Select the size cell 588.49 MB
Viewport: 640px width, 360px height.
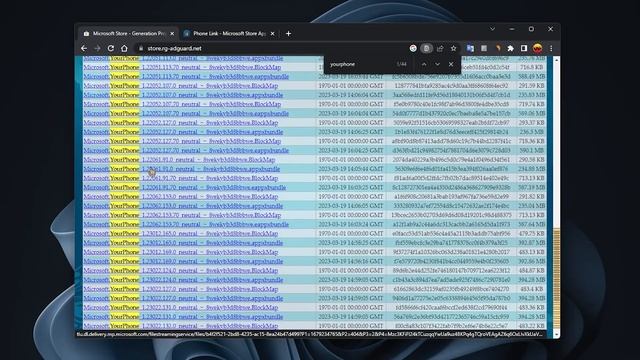[x=531, y=76]
